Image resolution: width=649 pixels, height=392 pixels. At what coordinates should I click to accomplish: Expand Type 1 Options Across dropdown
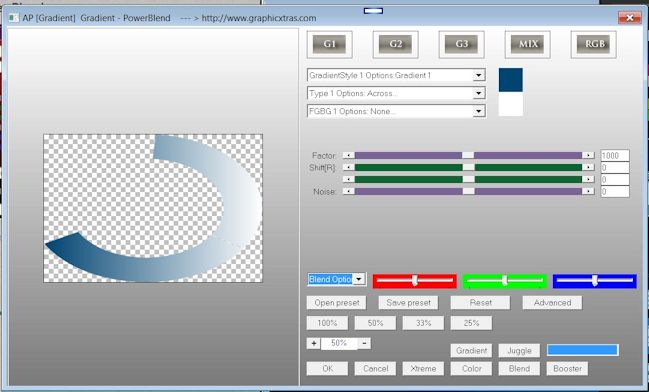(x=479, y=93)
